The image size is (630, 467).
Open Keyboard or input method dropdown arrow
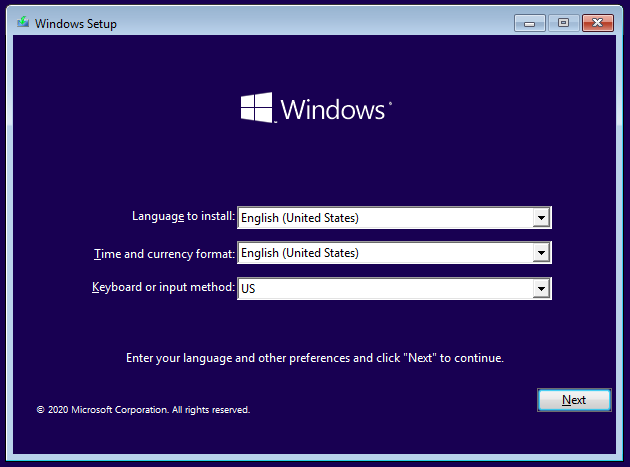541,289
